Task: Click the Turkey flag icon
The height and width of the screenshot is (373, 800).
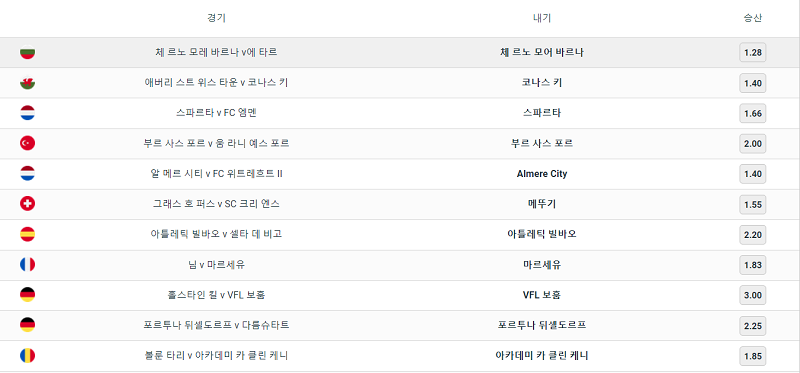Action: [27, 143]
